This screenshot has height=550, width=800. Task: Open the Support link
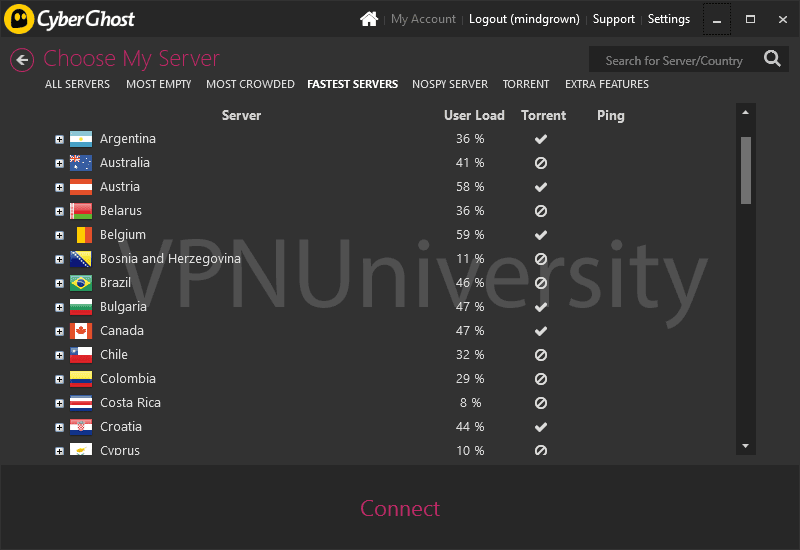[613, 19]
